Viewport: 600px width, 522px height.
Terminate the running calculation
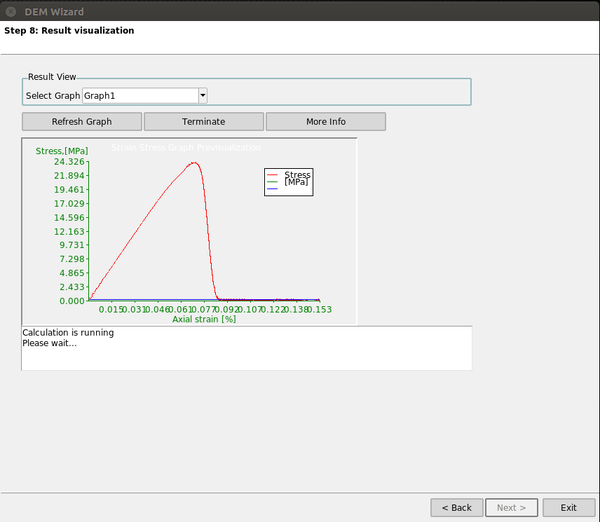(x=203, y=121)
